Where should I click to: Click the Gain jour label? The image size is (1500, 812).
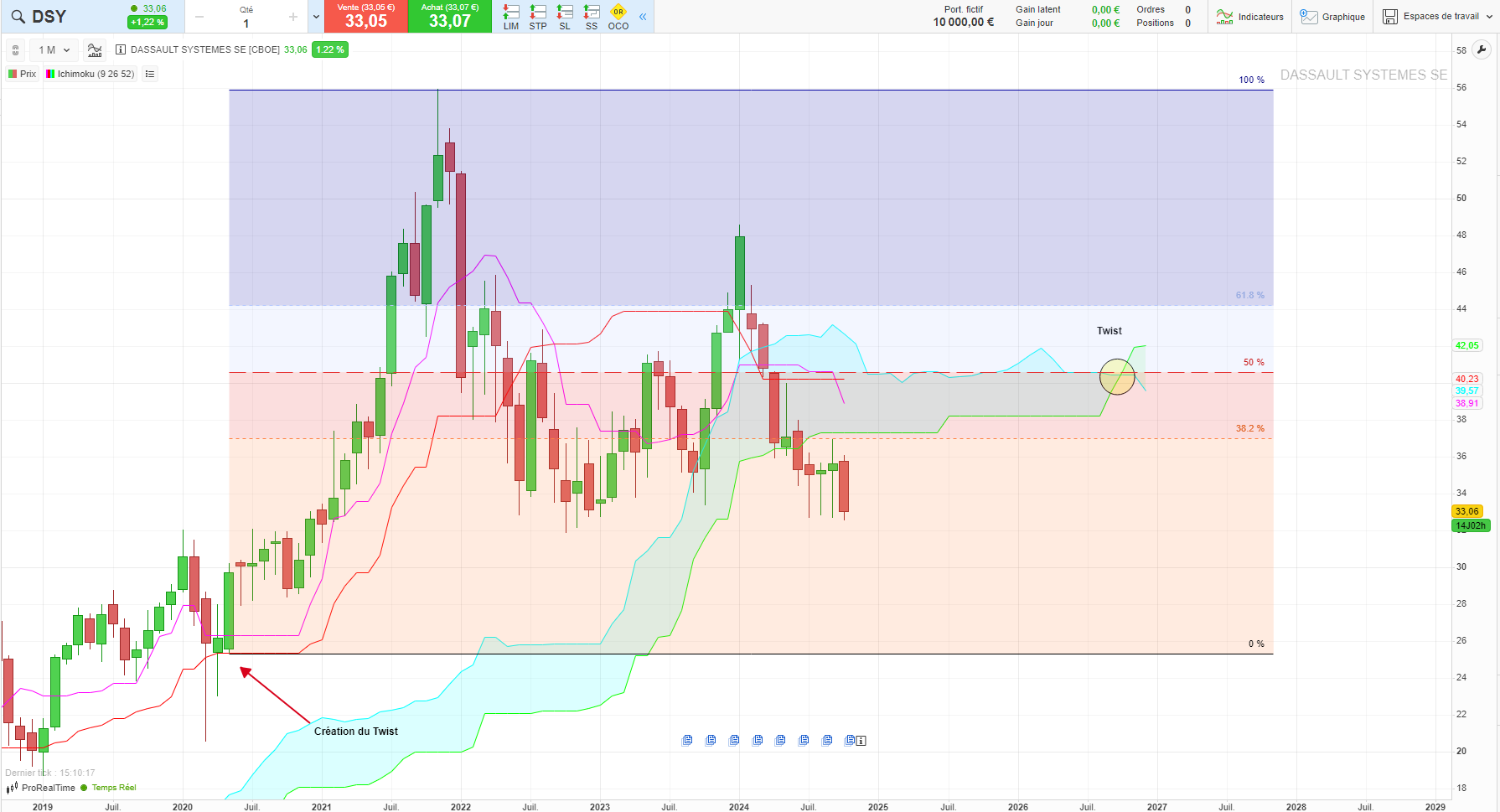tap(1034, 23)
